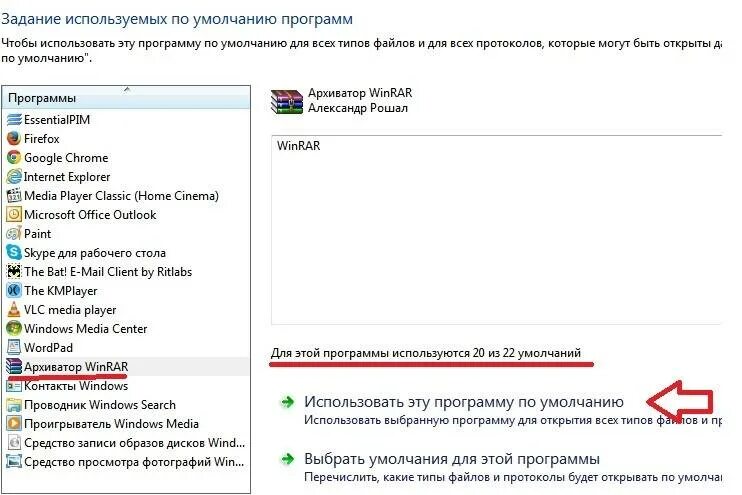Click green arrow beside Использовать эту программу
This screenshot has height=495, width=742.
[x=287, y=403]
